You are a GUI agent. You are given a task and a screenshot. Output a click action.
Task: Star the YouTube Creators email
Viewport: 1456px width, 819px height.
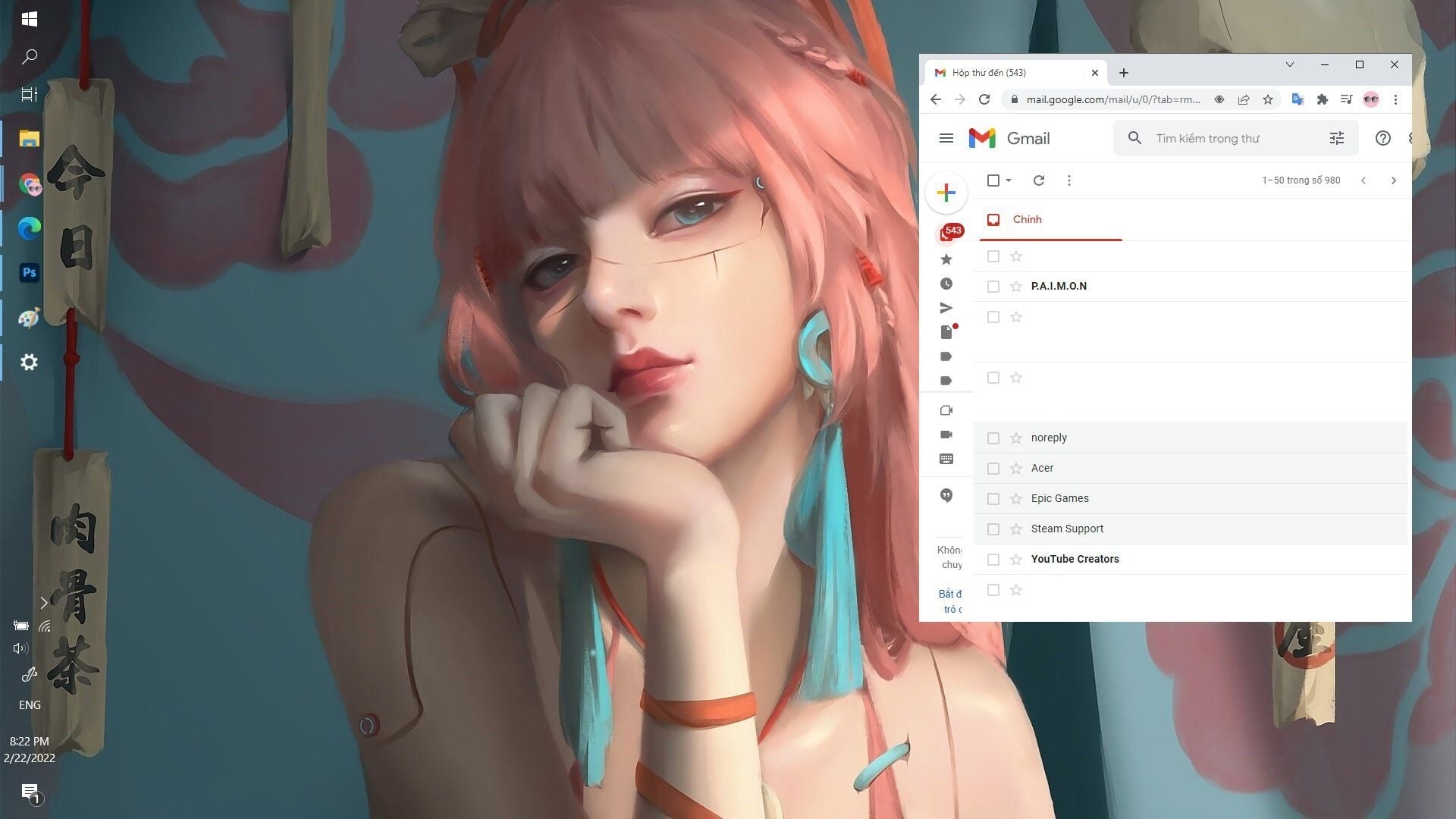1016,560
